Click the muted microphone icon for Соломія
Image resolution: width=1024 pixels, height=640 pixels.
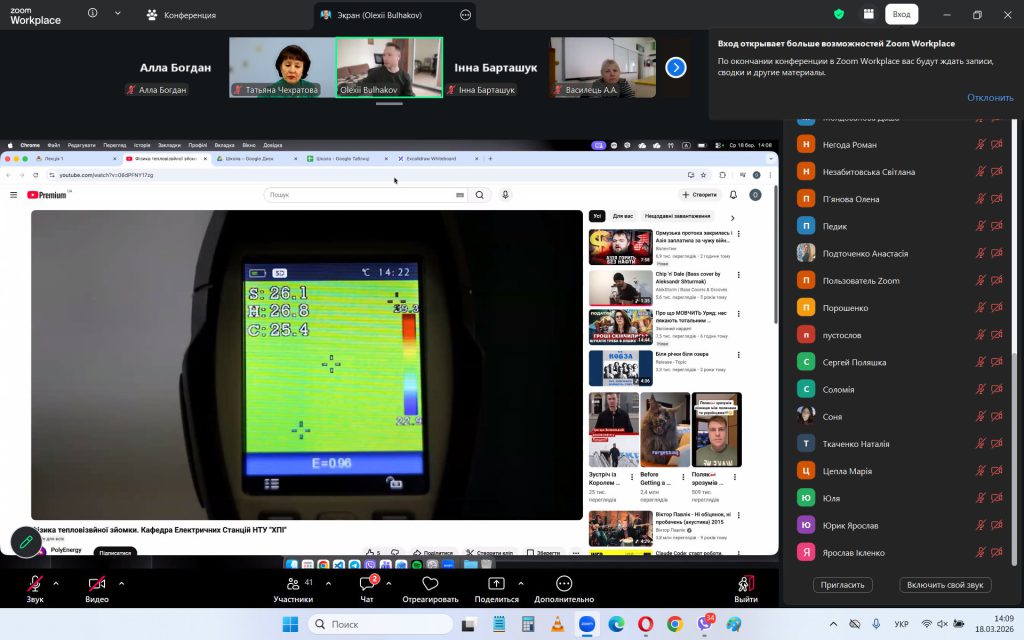click(x=980, y=389)
